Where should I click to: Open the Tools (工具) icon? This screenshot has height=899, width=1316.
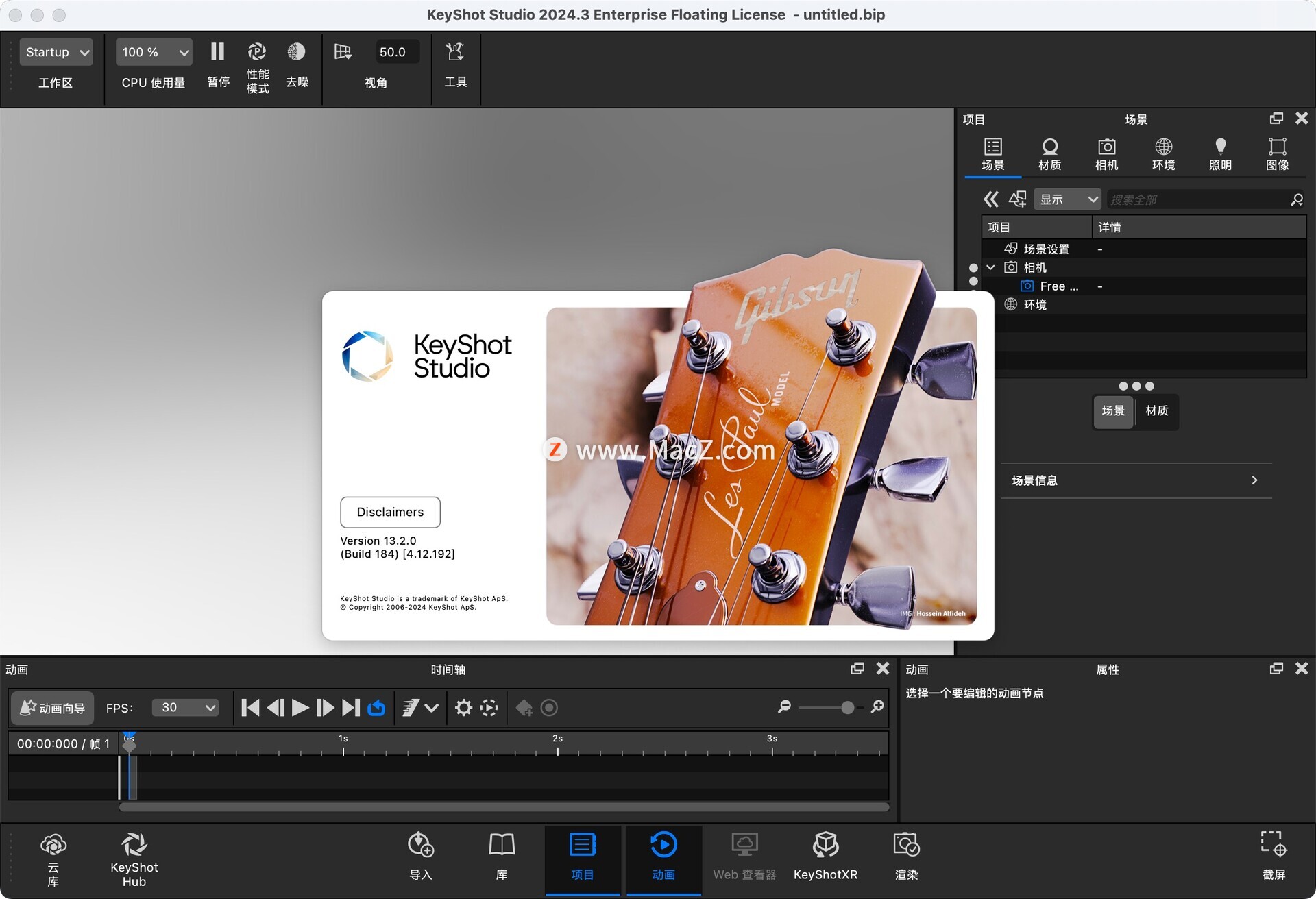(x=455, y=52)
